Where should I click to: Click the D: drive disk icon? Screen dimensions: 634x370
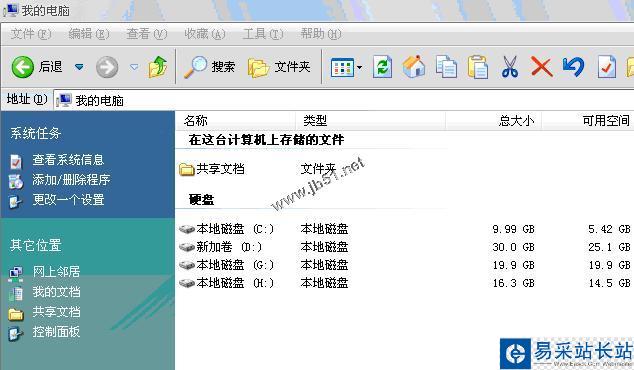click(x=187, y=247)
